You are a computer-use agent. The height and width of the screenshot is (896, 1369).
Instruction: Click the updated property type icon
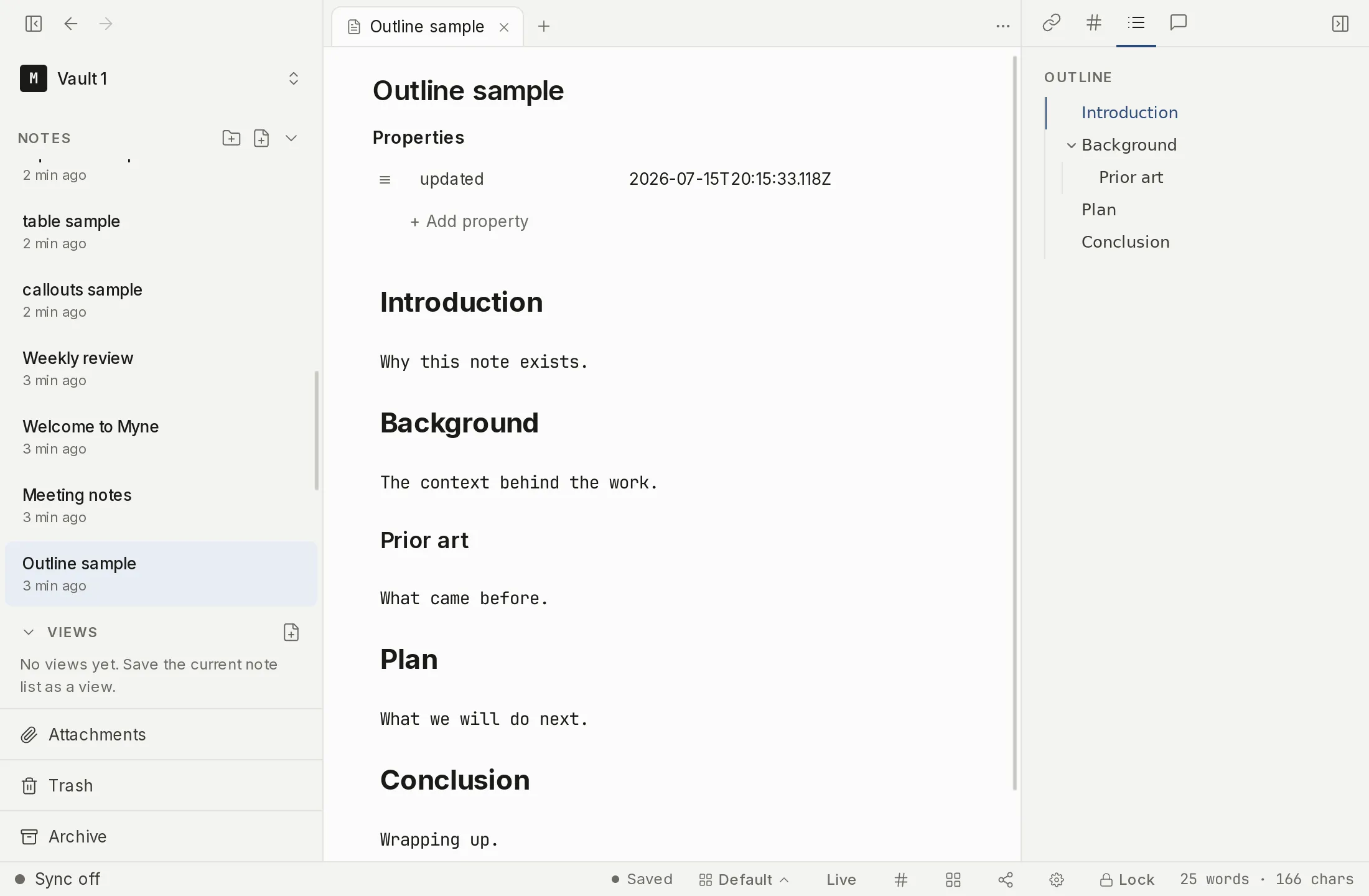[x=385, y=180]
